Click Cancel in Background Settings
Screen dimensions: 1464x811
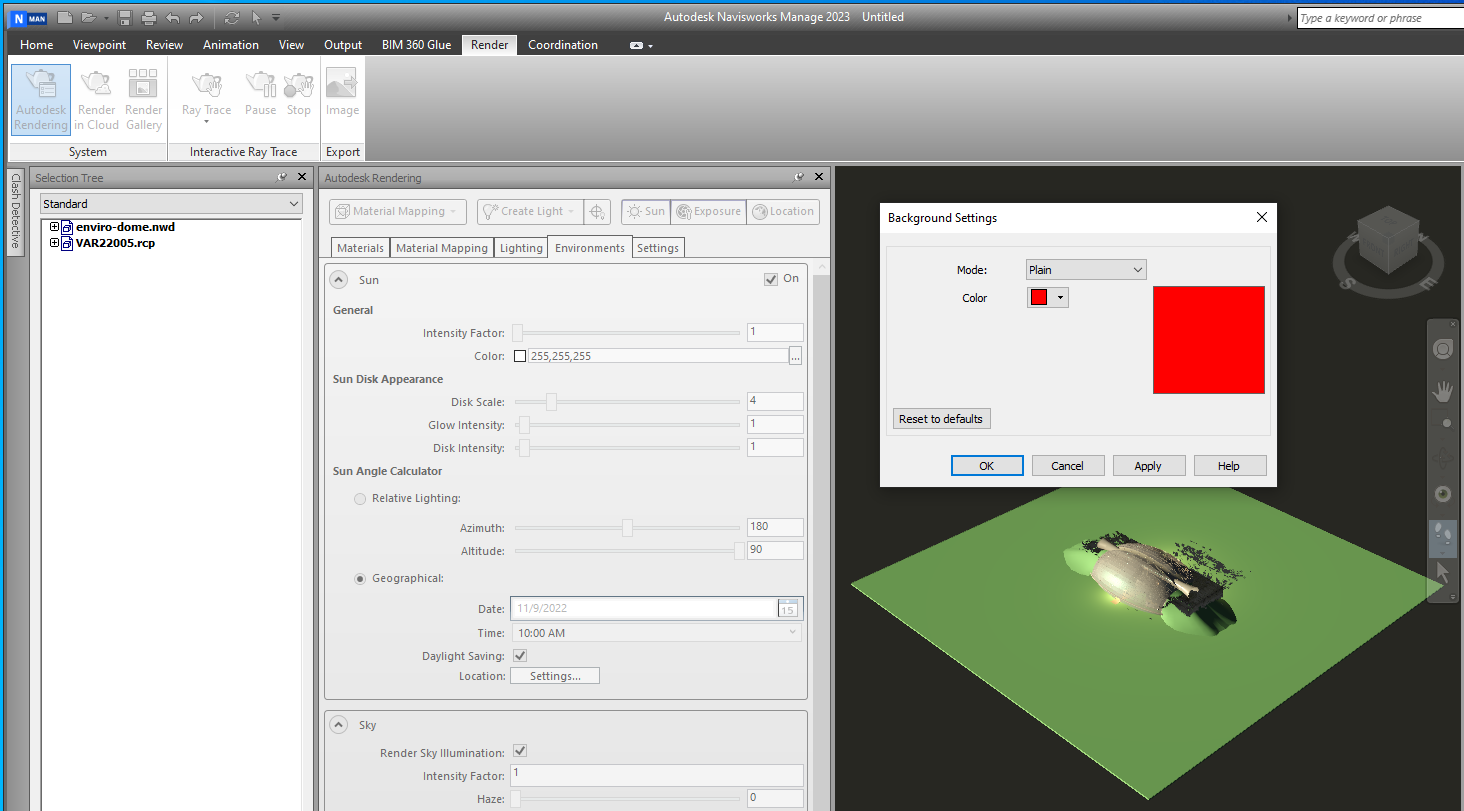click(1068, 466)
